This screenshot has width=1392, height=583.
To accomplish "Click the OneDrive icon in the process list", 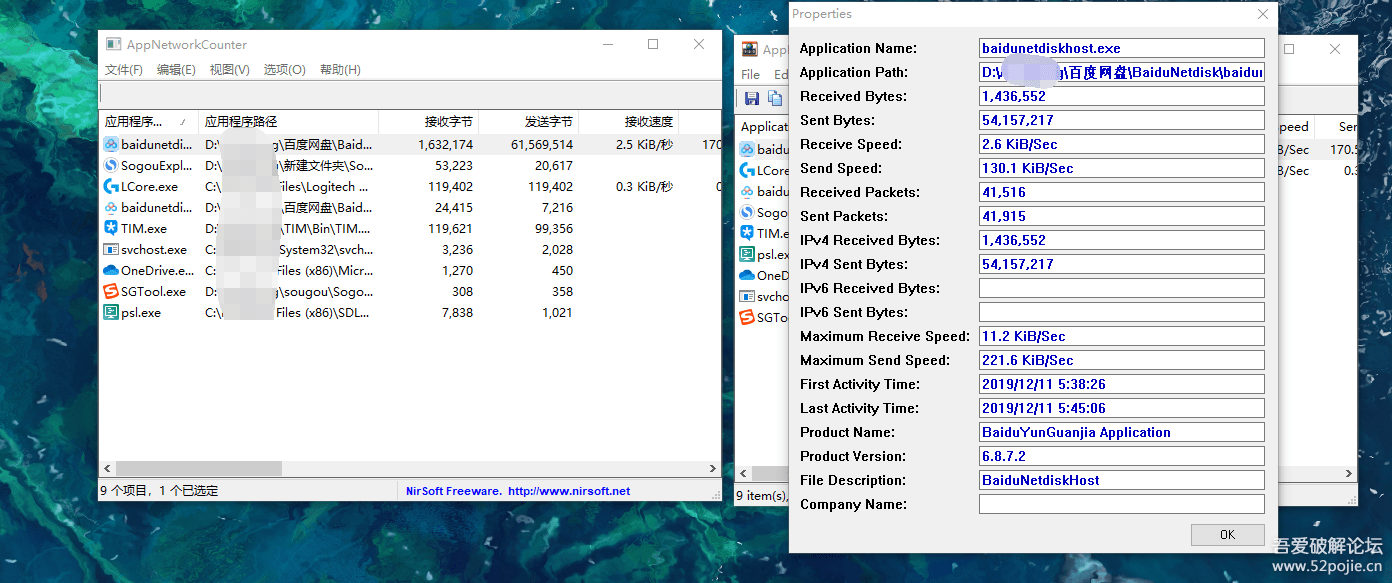I will click(111, 270).
